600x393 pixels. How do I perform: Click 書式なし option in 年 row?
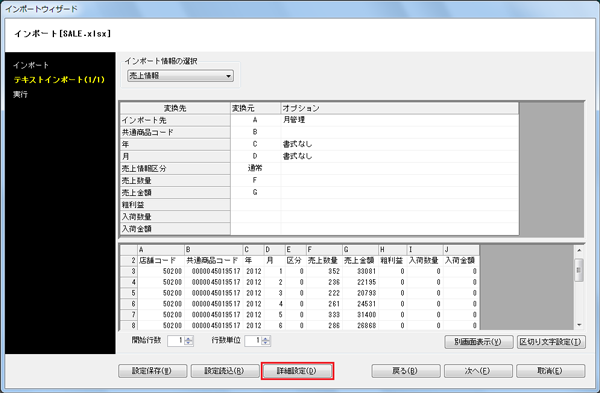(x=399, y=144)
